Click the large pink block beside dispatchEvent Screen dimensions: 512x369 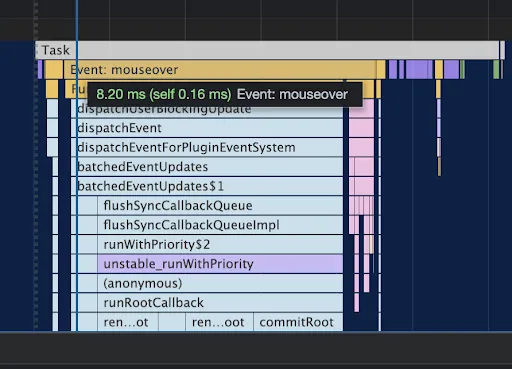pos(362,128)
